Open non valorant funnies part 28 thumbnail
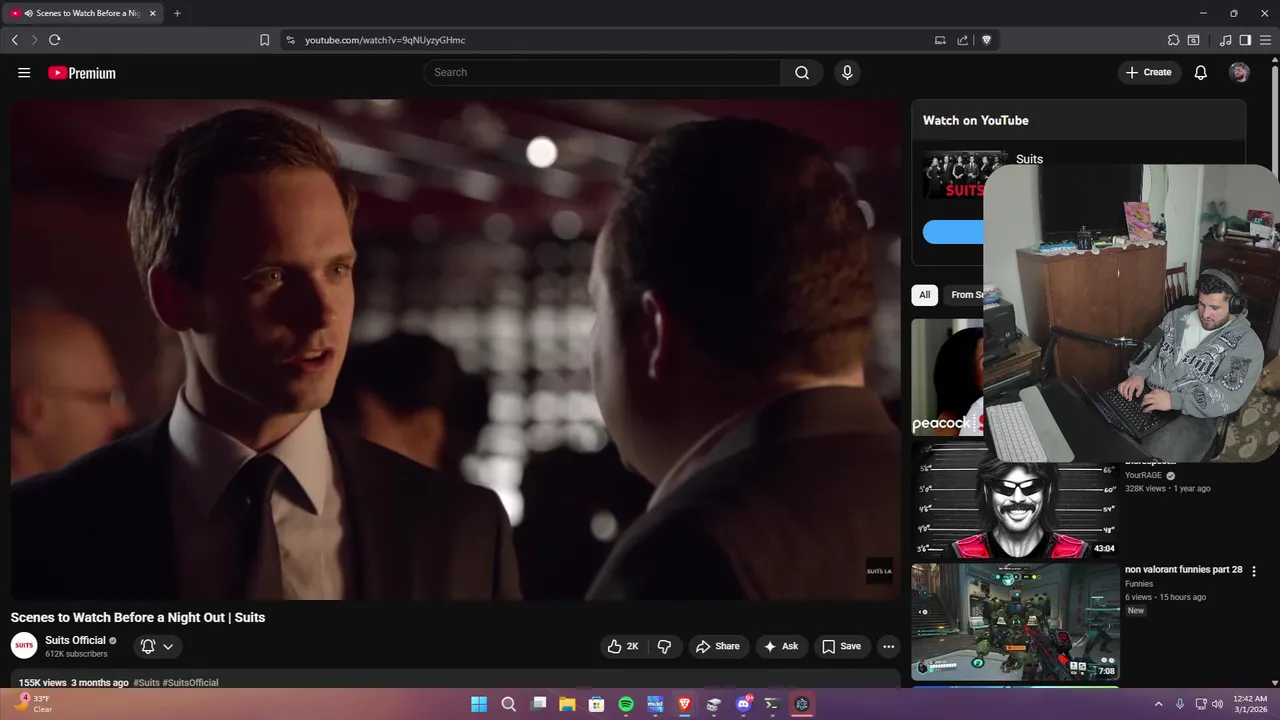This screenshot has height=720, width=1280. [x=1014, y=622]
